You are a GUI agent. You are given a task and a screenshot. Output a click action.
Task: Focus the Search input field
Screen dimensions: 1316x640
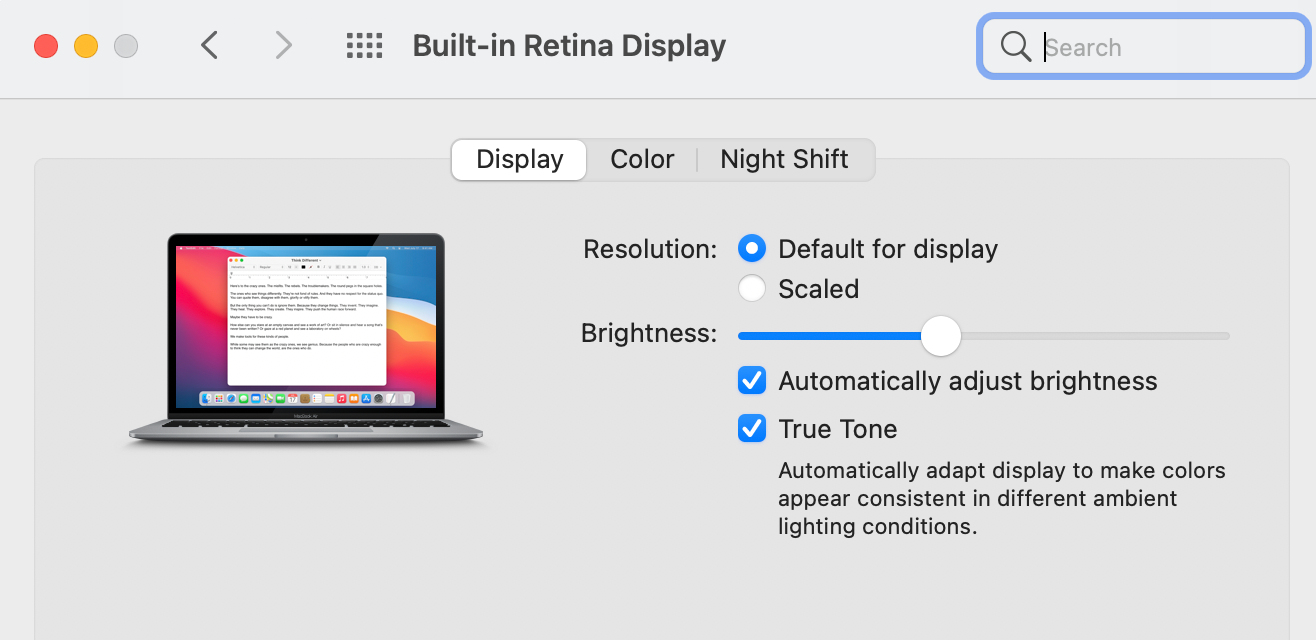pos(1160,47)
